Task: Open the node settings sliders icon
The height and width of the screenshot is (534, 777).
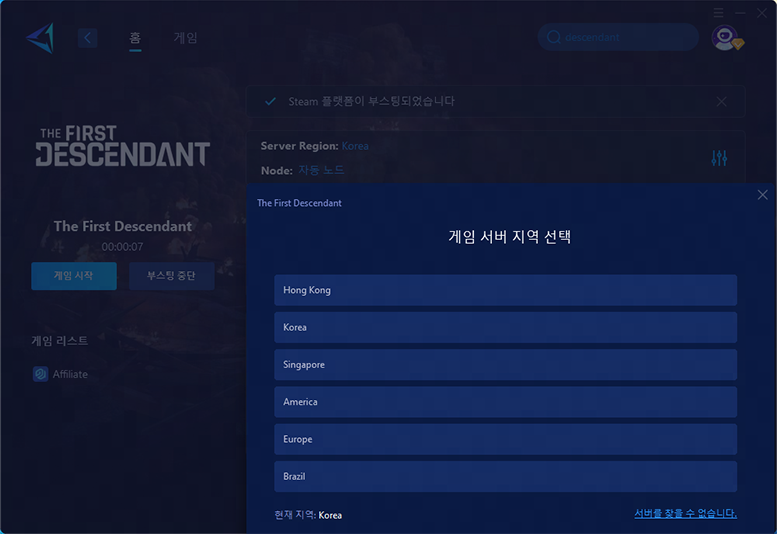Action: 719,158
